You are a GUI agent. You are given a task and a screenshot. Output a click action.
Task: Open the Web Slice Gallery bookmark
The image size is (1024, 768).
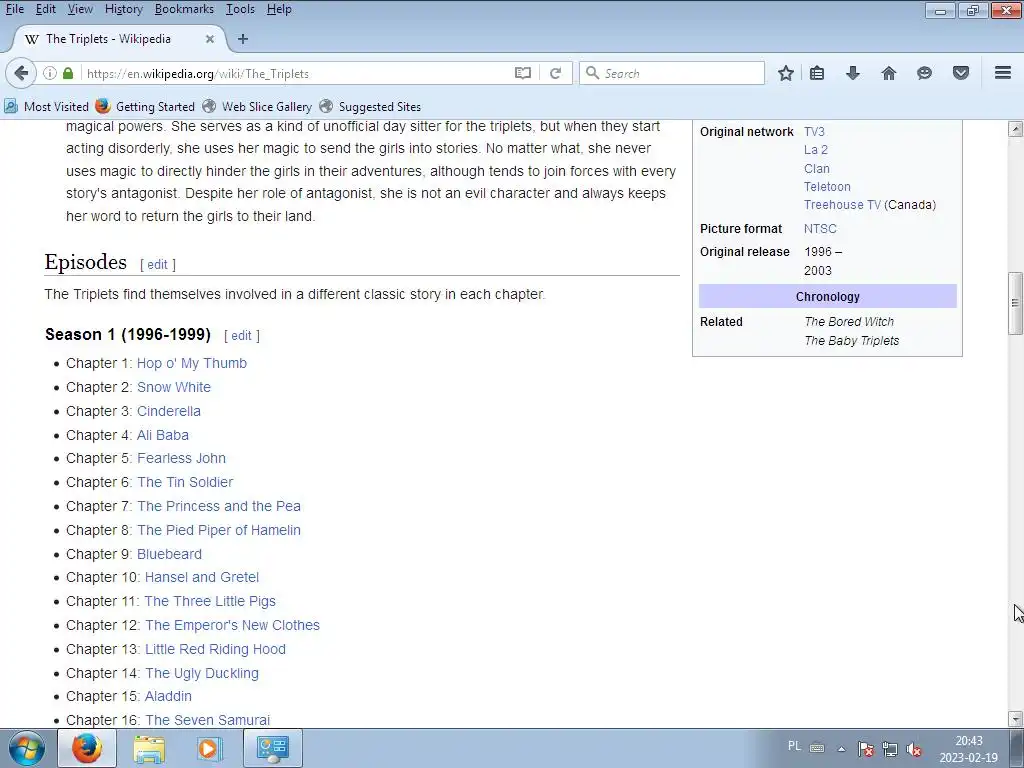click(257, 106)
